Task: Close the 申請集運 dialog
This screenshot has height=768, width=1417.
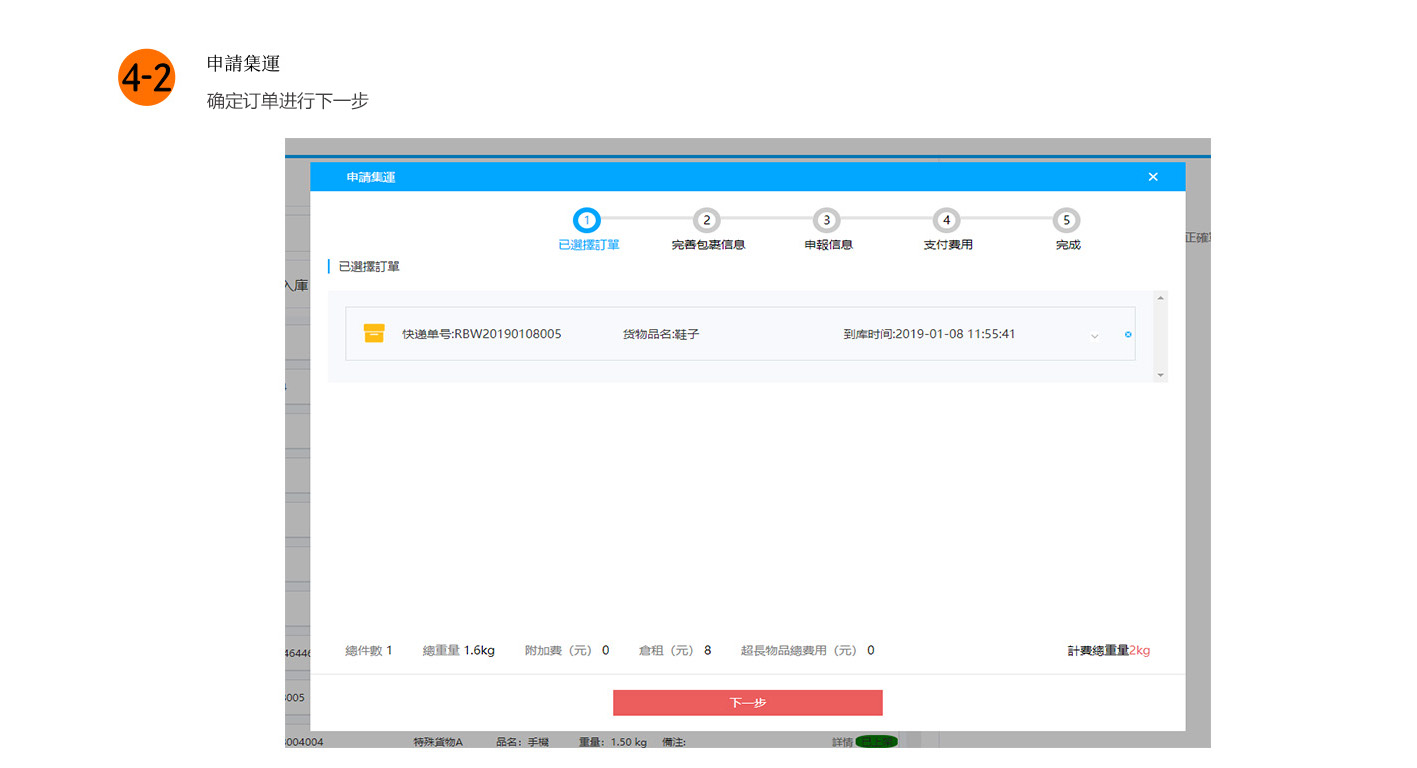Action: click(x=1153, y=177)
